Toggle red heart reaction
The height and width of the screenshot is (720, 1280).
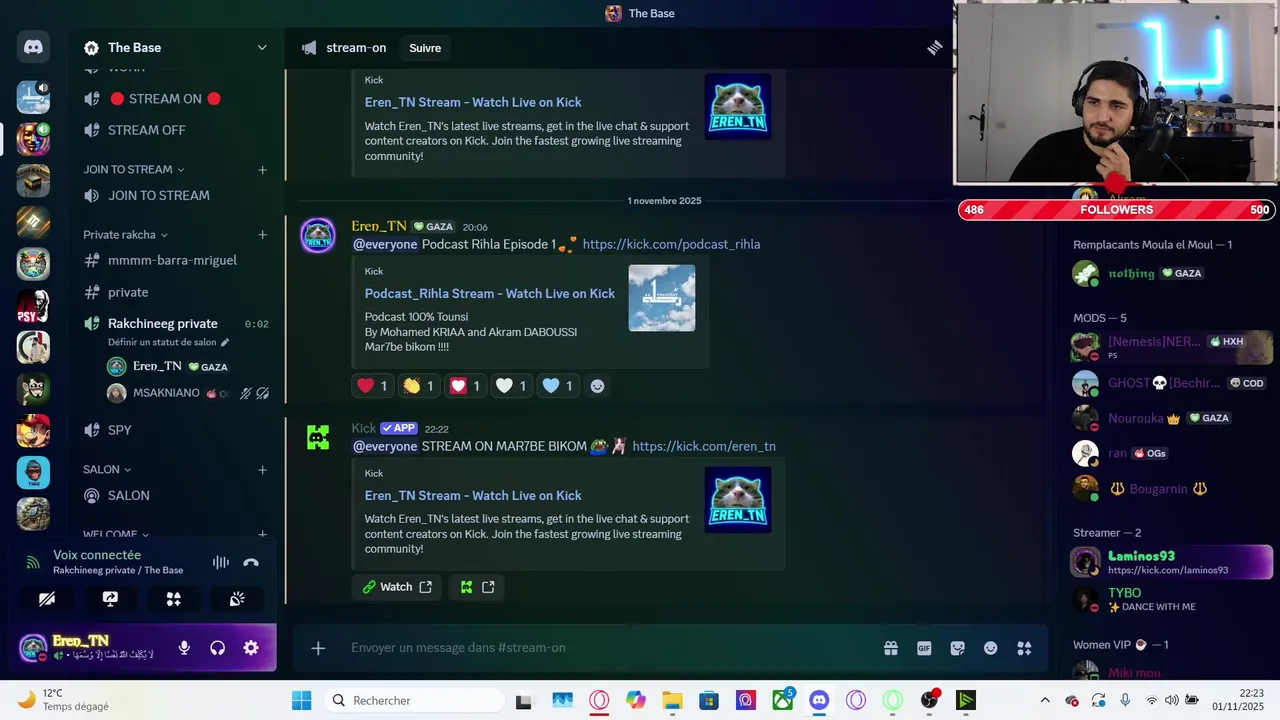372,386
